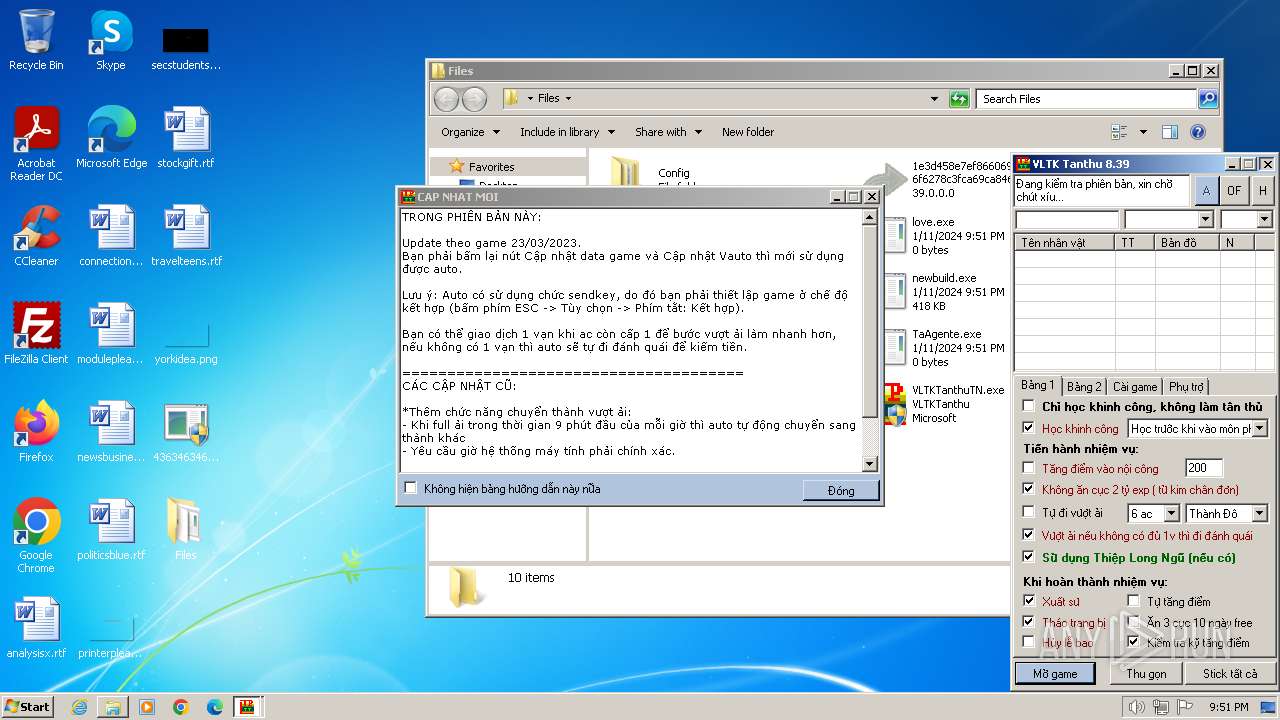The height and width of the screenshot is (720, 1280).
Task: Open the 'Phụ trợ' tab
Action: click(x=1186, y=386)
